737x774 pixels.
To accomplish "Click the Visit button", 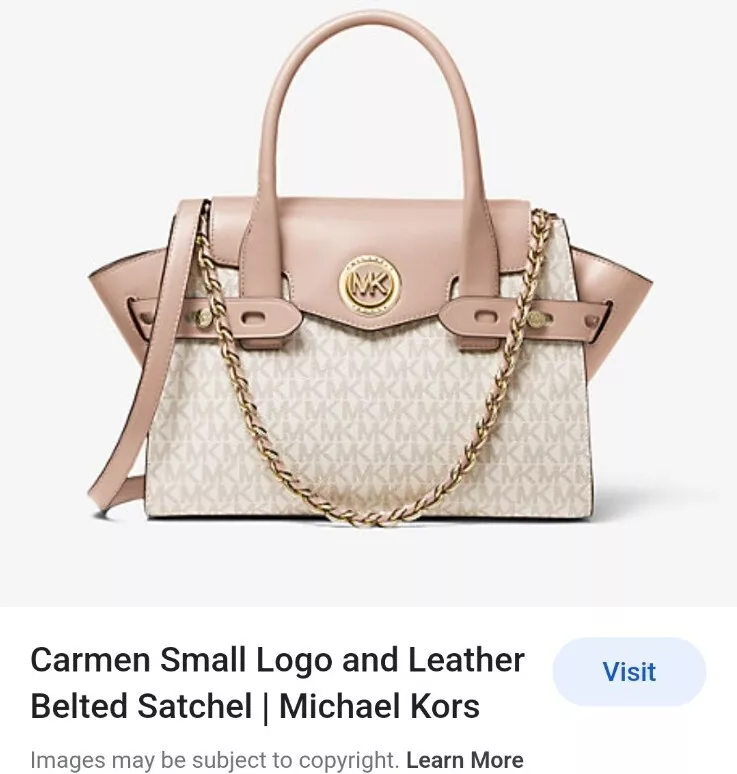I will tap(629, 671).
